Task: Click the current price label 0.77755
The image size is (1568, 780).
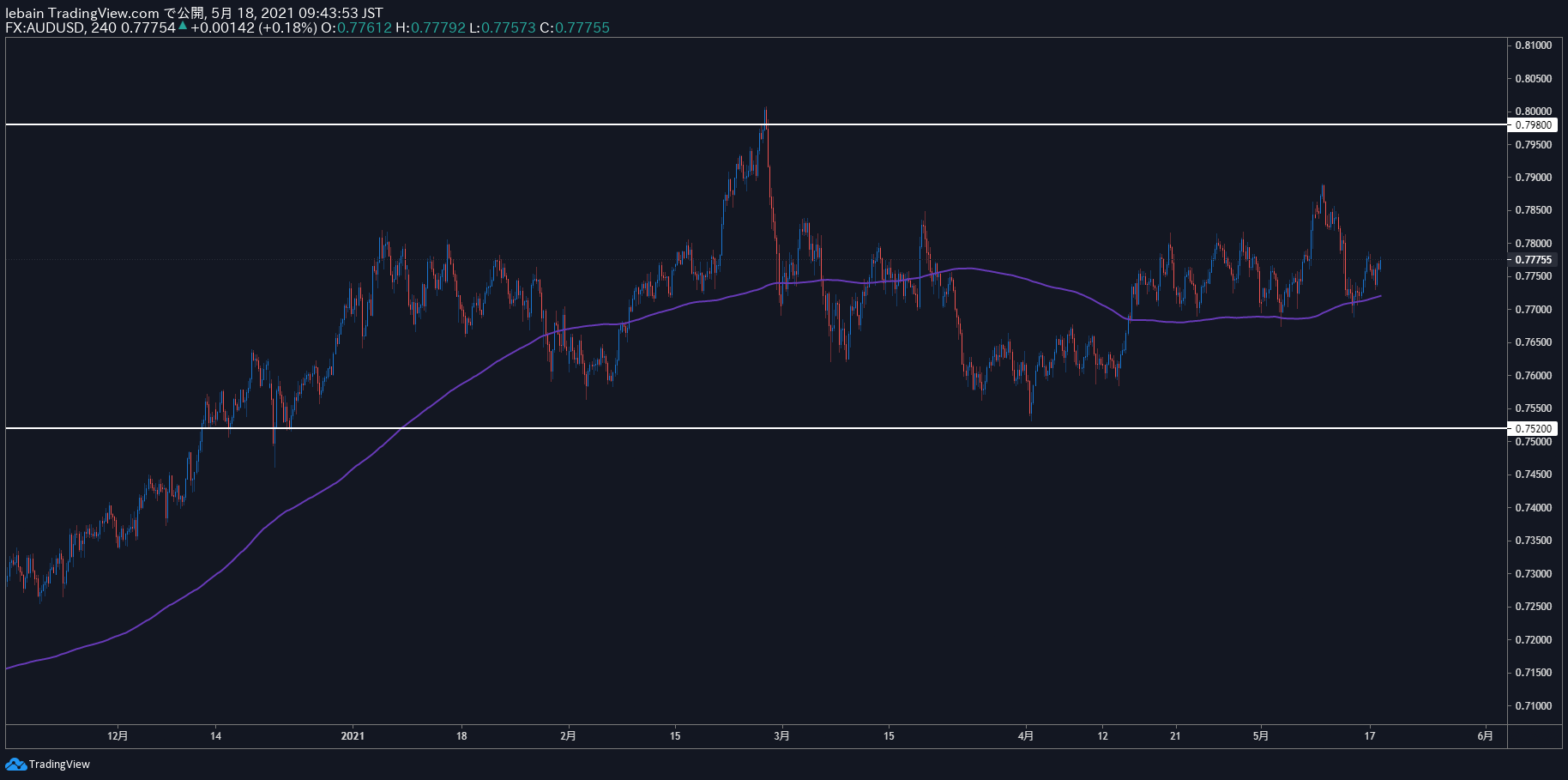Action: [1534, 260]
